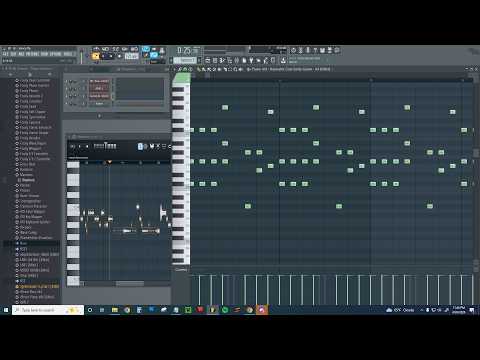Open the ADD menu
The height and width of the screenshot is (360, 480).
(x=21, y=54)
